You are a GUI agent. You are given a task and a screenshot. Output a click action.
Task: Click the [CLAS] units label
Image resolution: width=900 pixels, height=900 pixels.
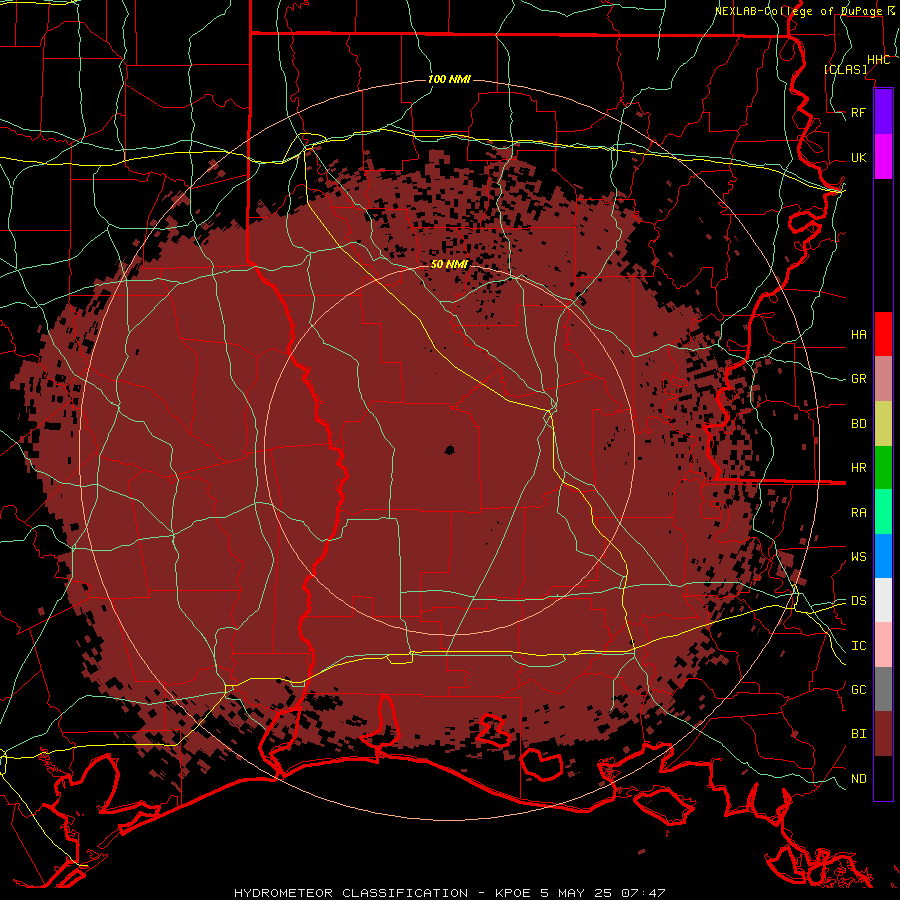[845, 69]
